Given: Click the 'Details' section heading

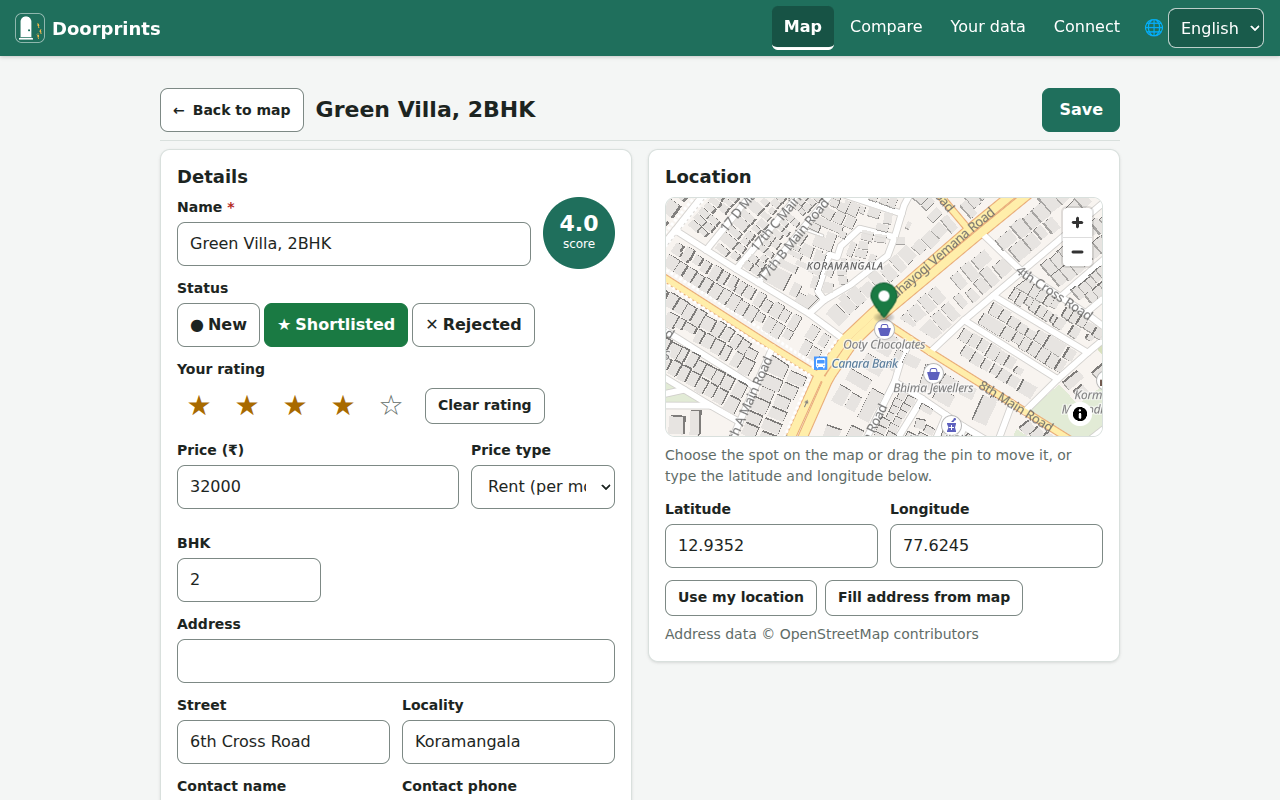Looking at the screenshot, I should click(212, 177).
